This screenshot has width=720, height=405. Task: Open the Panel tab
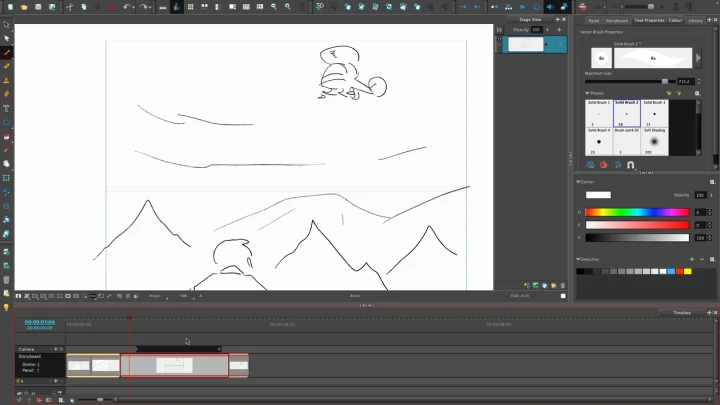click(x=593, y=19)
